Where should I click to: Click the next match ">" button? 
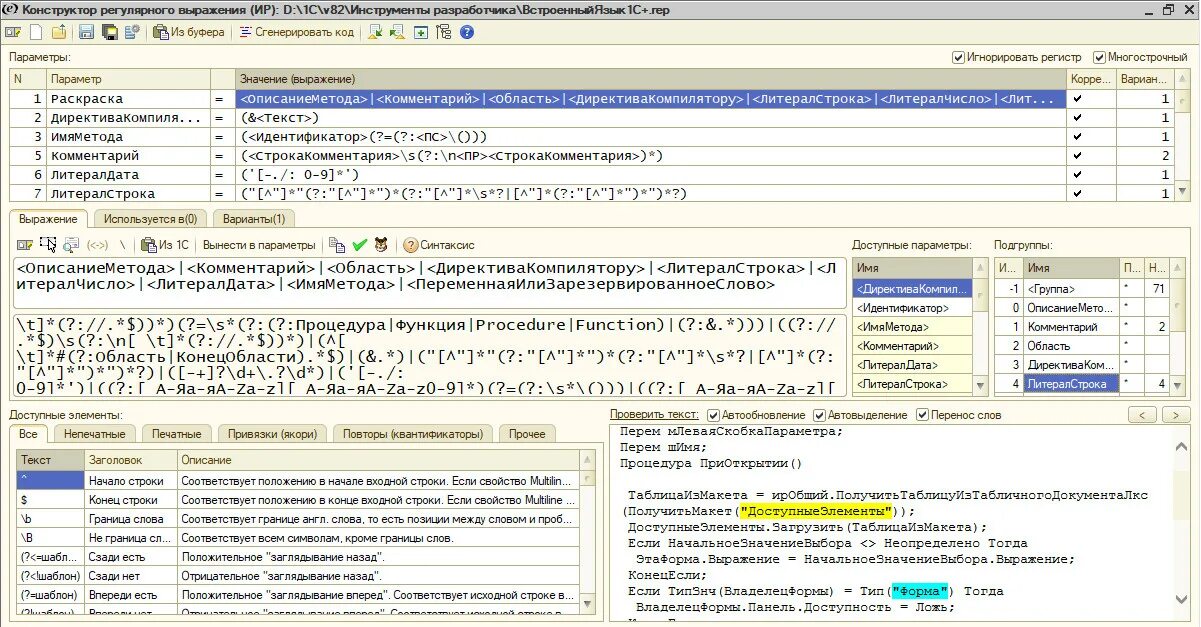pos(1175,415)
